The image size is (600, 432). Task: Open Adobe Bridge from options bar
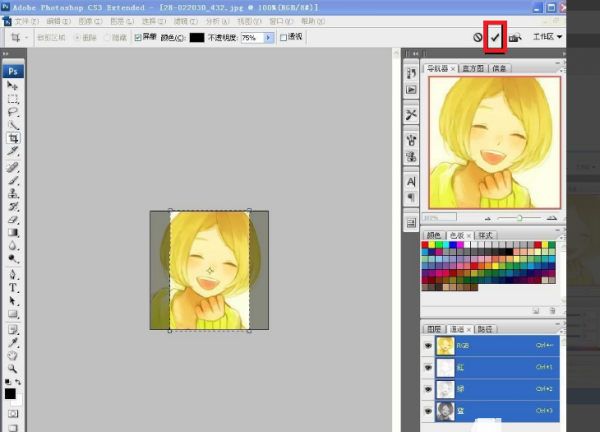tap(515, 37)
